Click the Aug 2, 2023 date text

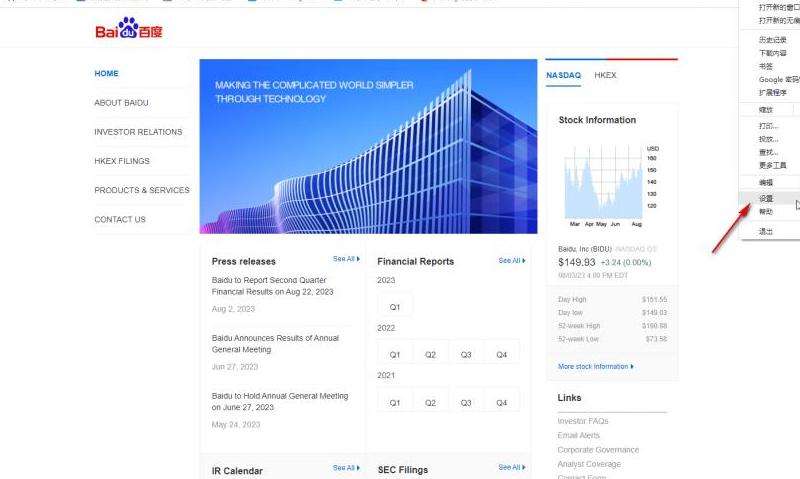(x=233, y=309)
